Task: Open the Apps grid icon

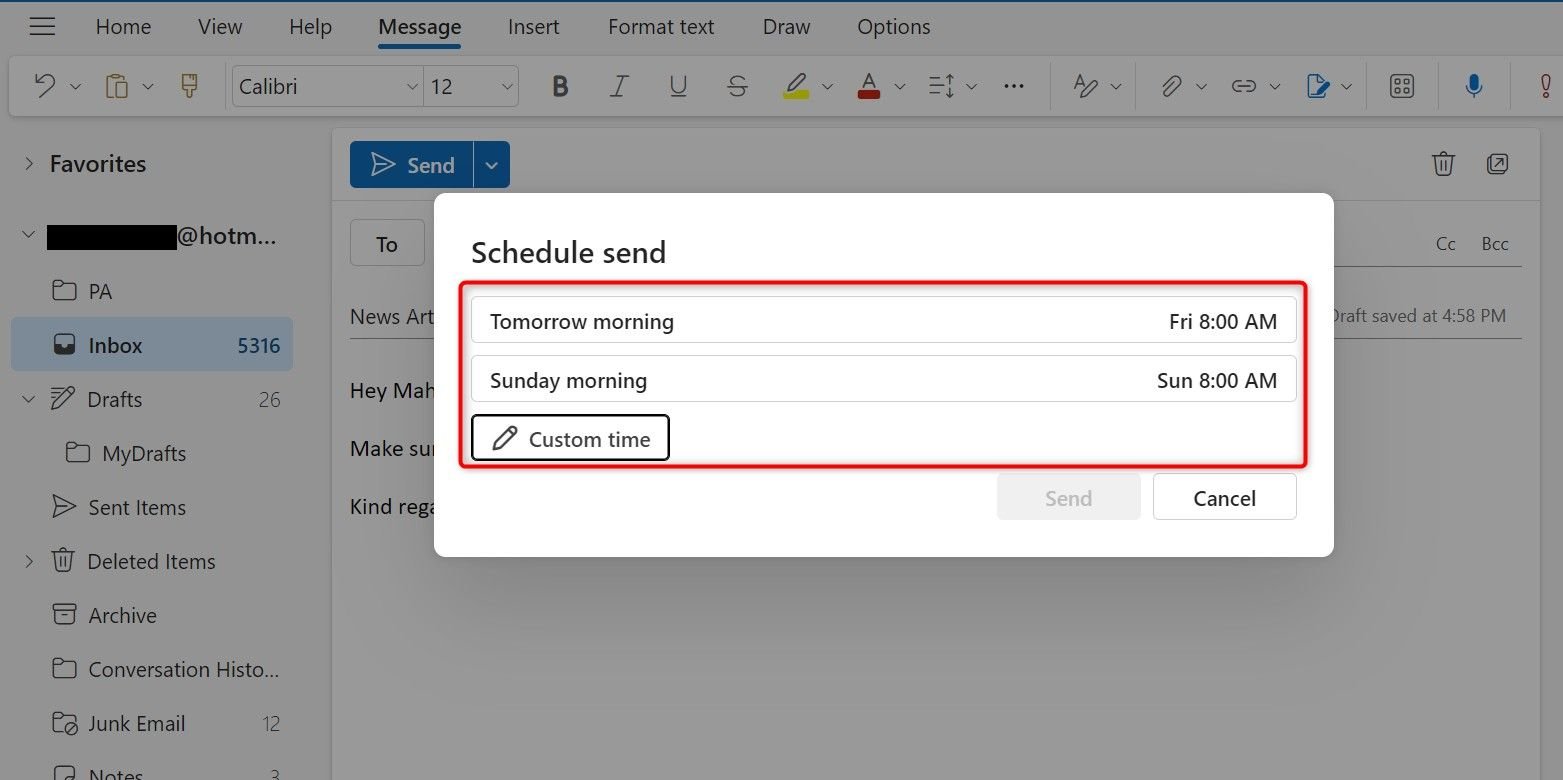Action: [1402, 87]
